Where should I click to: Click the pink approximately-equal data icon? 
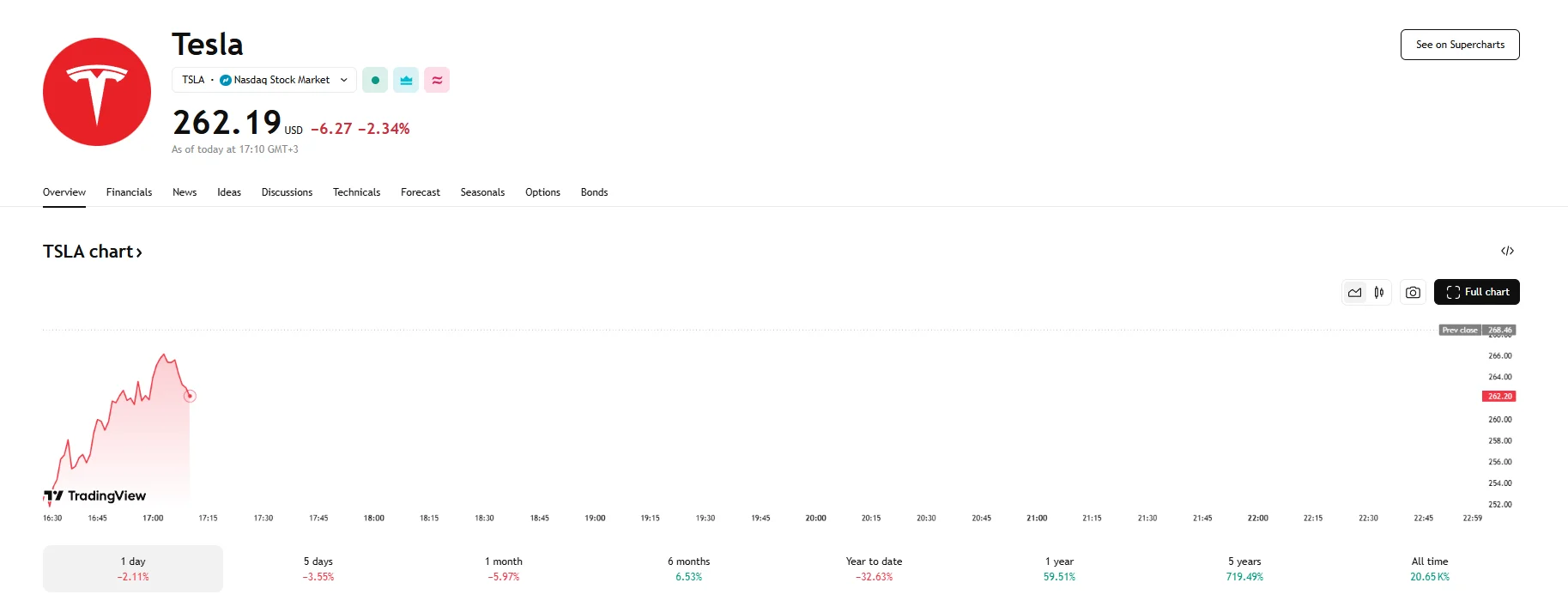point(437,80)
